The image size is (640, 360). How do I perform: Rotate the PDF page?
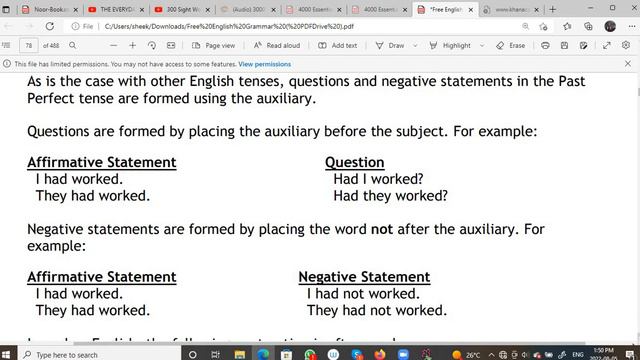151,45
